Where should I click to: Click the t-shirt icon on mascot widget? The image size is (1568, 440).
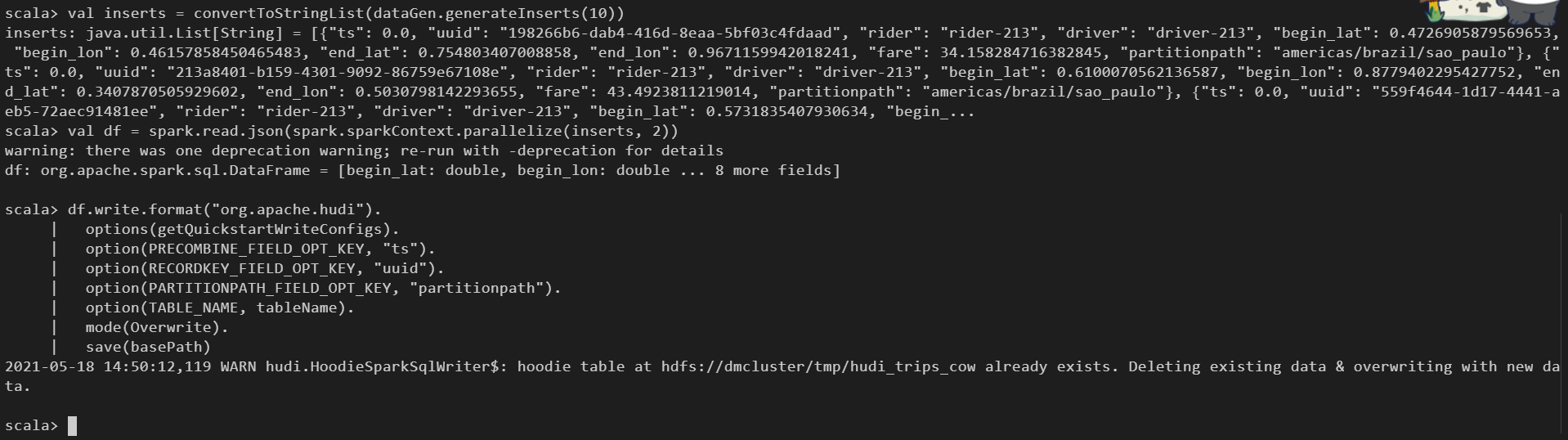[x=1484, y=7]
